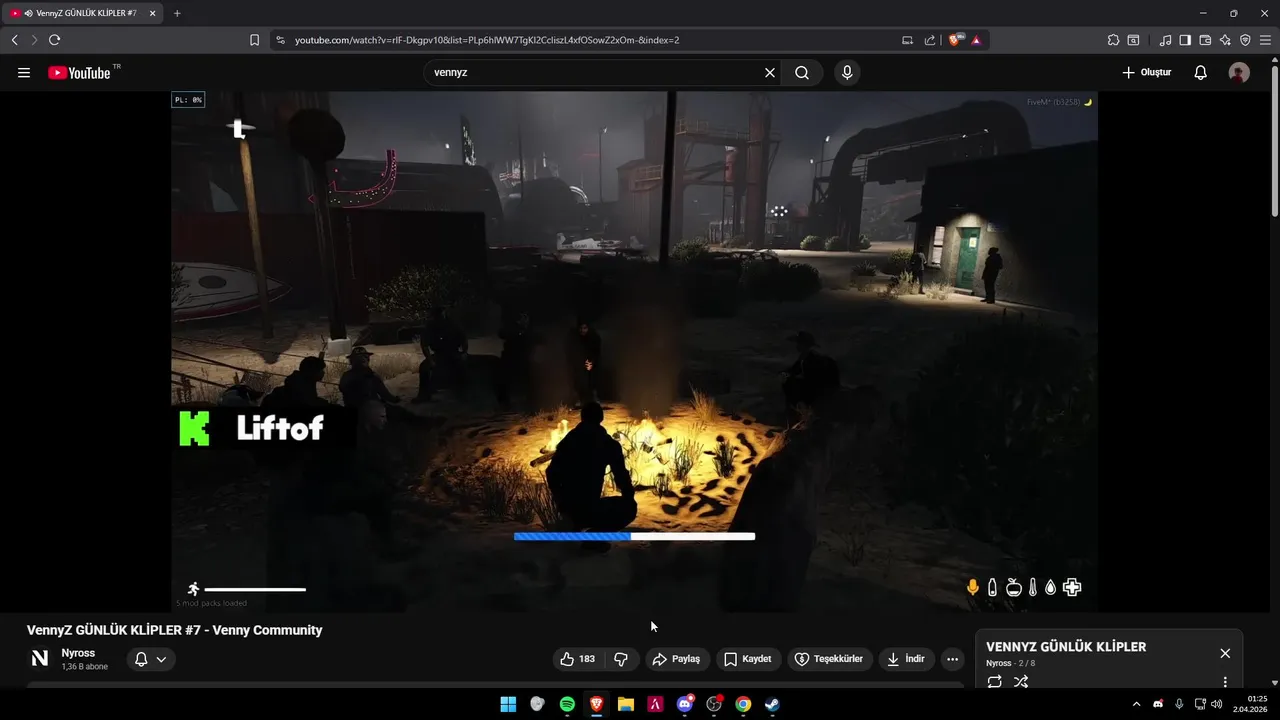
Task: Open the Nyross channel name link
Action: tap(78, 653)
